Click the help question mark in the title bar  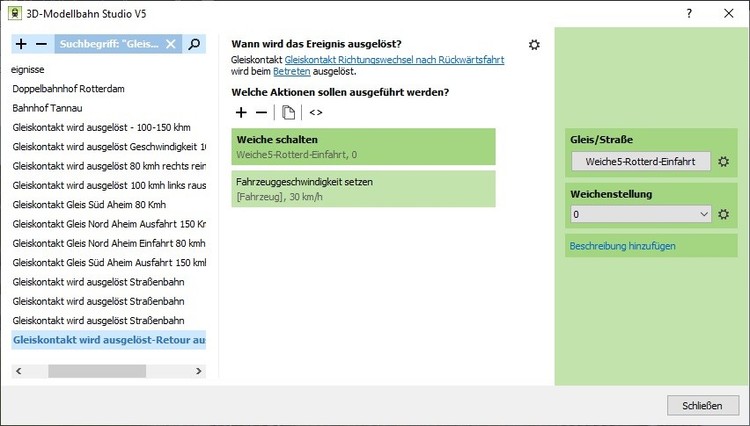tap(689, 13)
